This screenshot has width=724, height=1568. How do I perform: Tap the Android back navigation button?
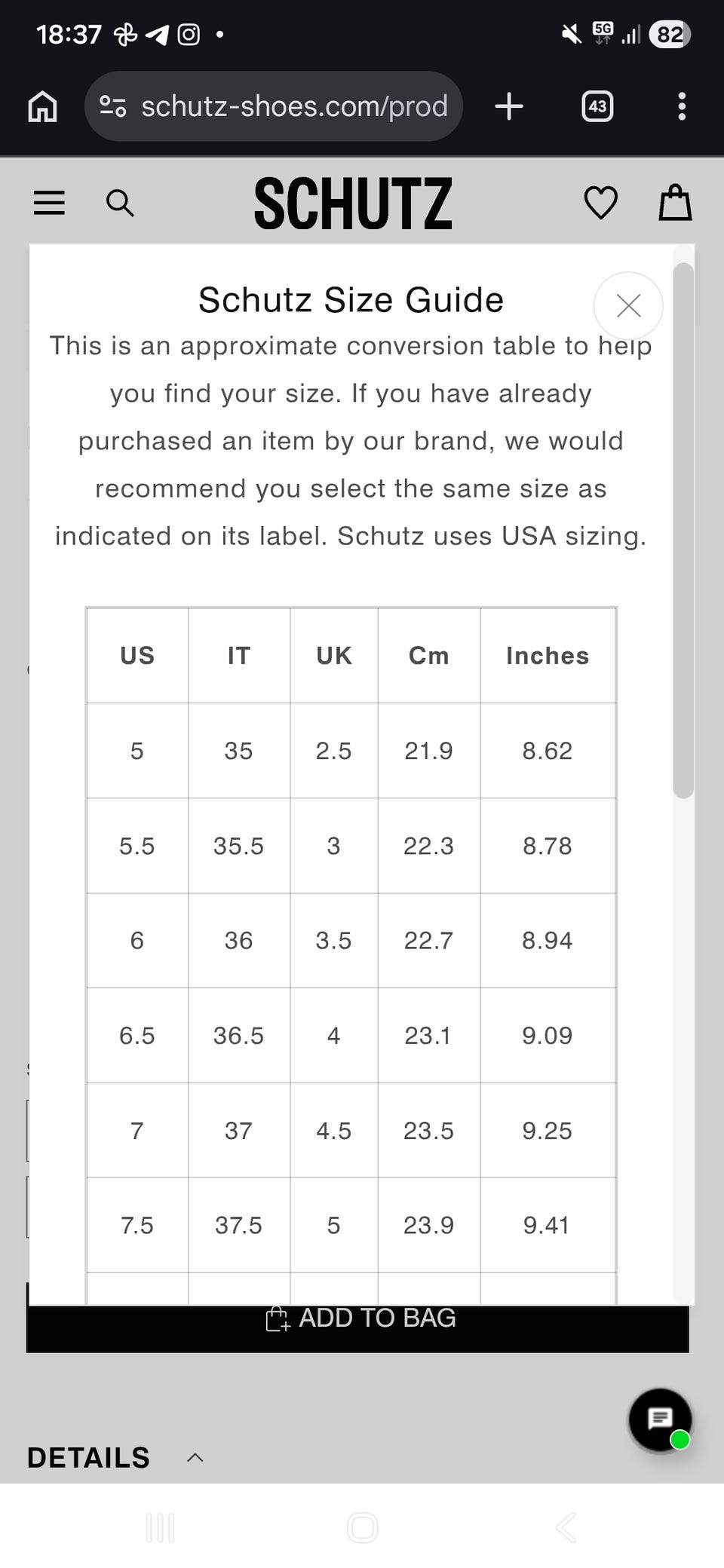point(566,1528)
